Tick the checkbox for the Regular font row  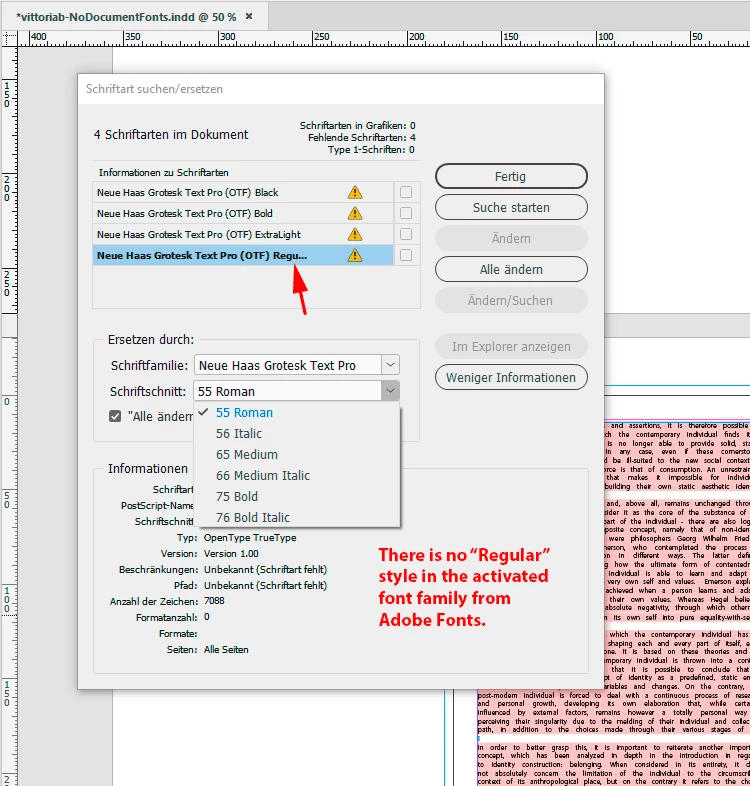tap(406, 255)
